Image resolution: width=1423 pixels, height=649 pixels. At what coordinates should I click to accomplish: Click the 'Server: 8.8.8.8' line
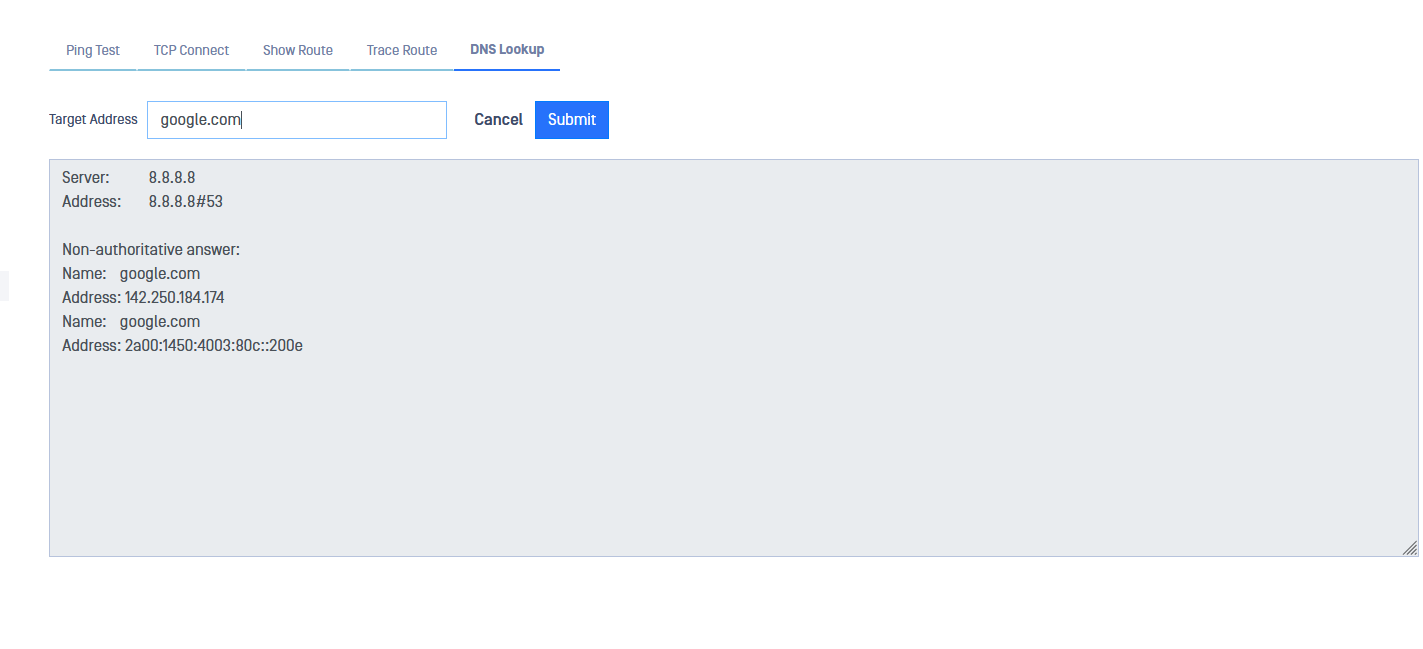(128, 178)
